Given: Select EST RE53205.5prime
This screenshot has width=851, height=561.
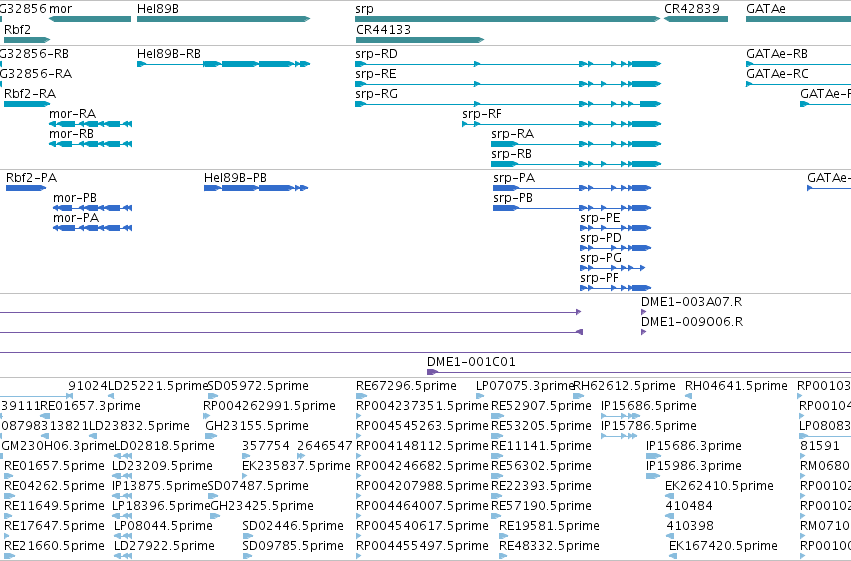Looking at the screenshot, I should 541,426.
